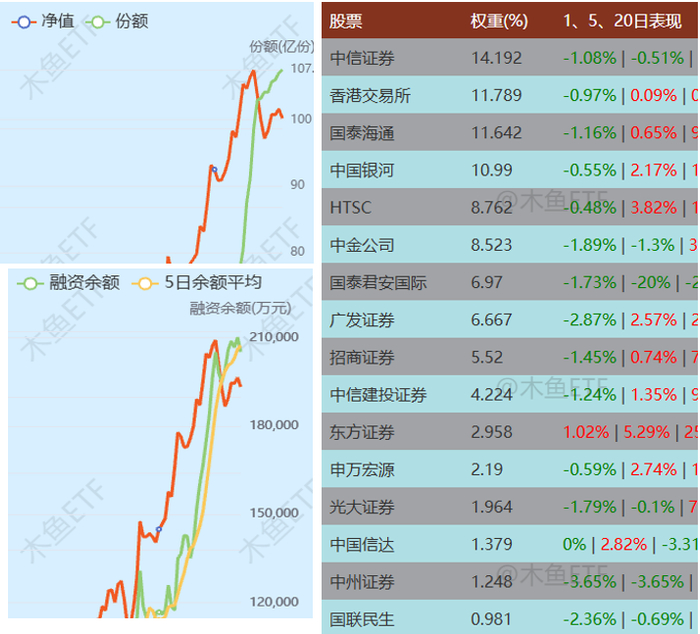Select the HTSC stock name
The image size is (700, 634).
pyautogui.click(x=350, y=208)
